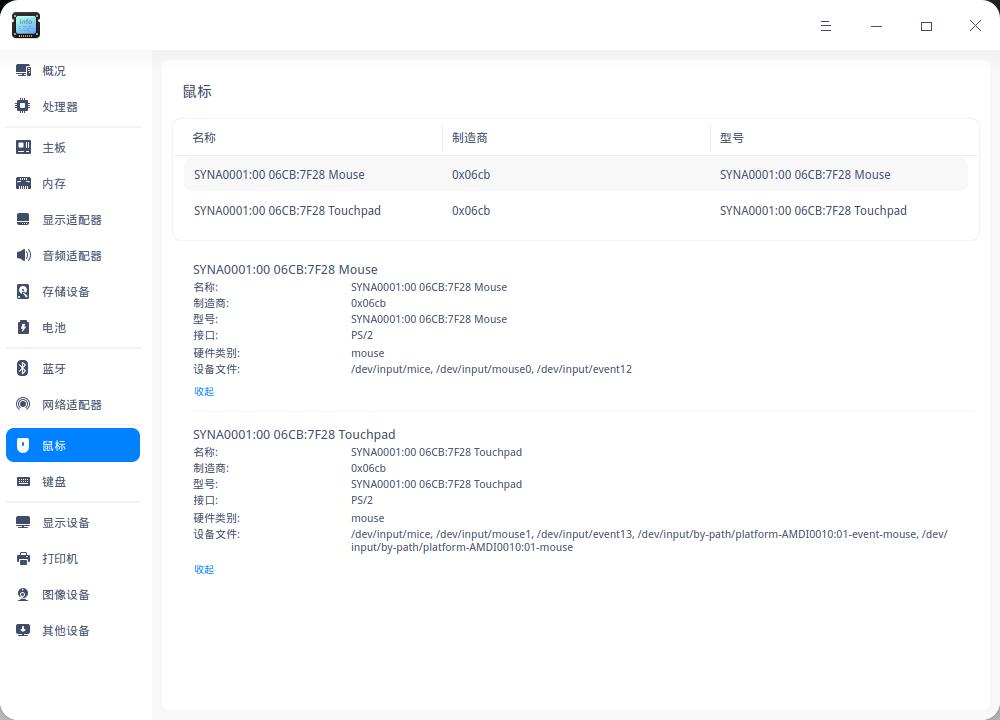Click the Printer (打印机) icon
Screen dimensions: 1000x720
click(x=23, y=559)
